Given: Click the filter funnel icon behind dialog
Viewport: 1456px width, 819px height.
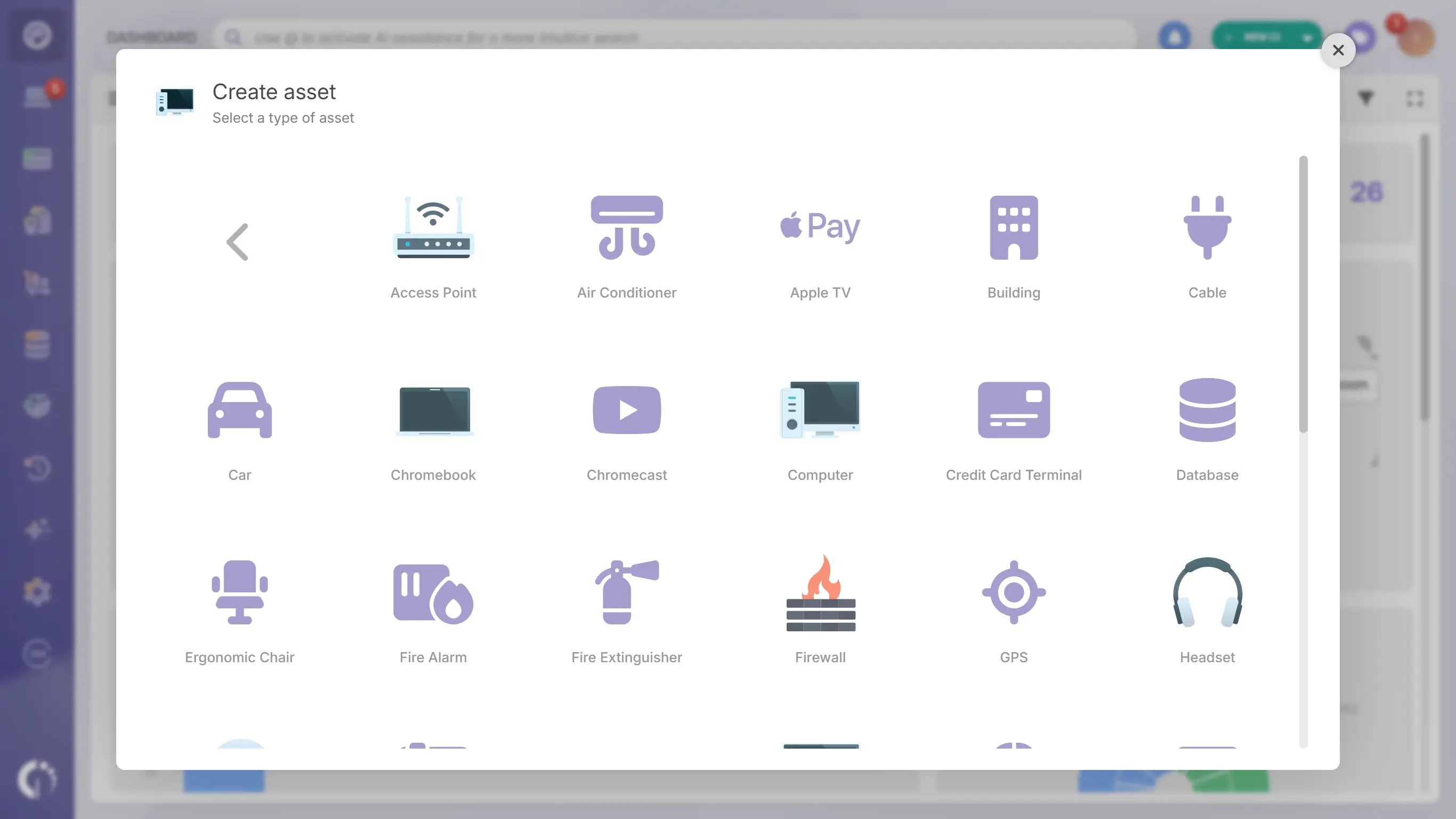Looking at the screenshot, I should (x=1365, y=99).
